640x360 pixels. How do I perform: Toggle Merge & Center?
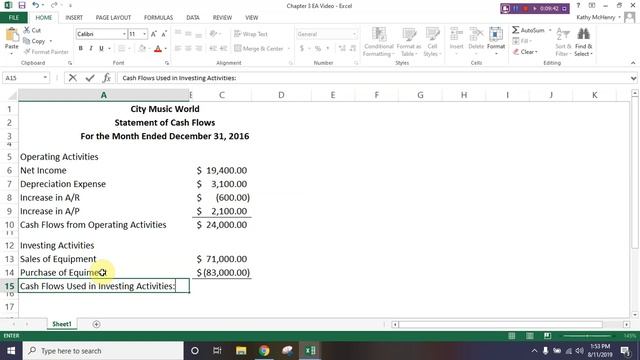259,49
